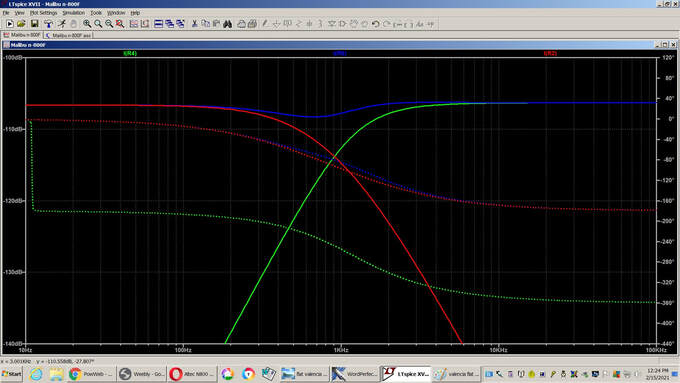Click the Zoom to Fit icon
Image resolution: width=680 pixels, height=383 pixels.
[120, 24]
